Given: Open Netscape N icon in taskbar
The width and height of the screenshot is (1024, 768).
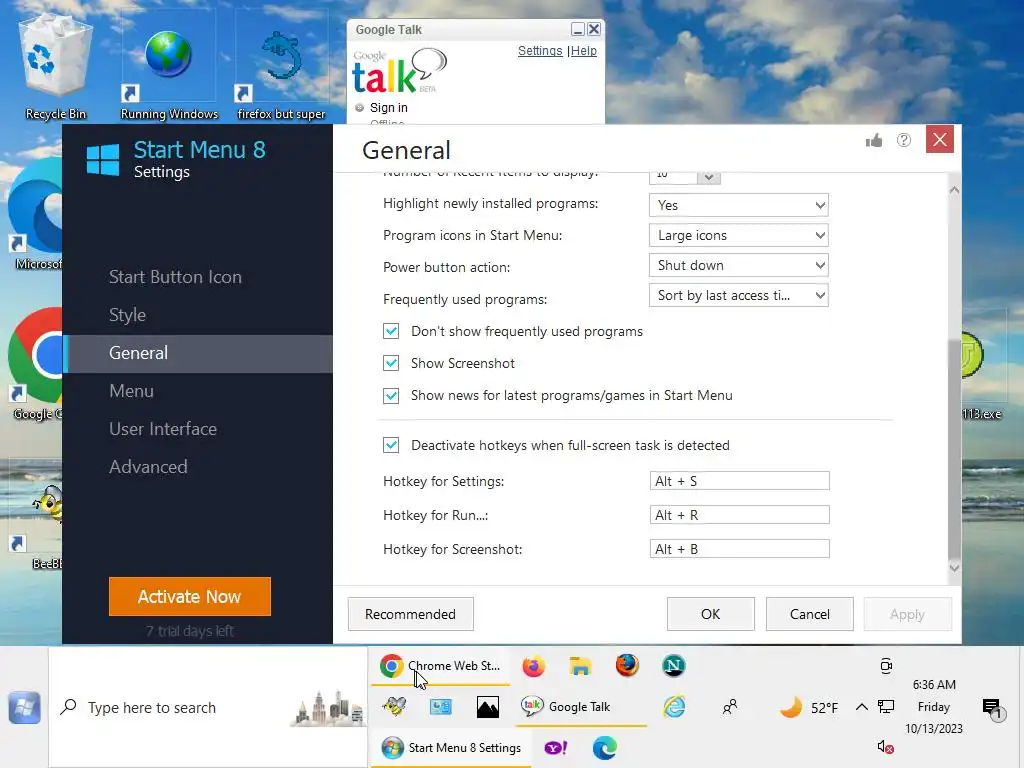Looking at the screenshot, I should [x=673, y=666].
